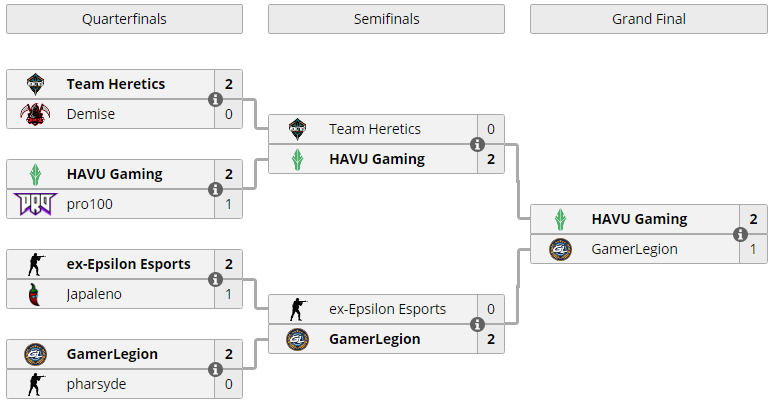Click the Demise team logo
The image size is (773, 403).
[35, 114]
